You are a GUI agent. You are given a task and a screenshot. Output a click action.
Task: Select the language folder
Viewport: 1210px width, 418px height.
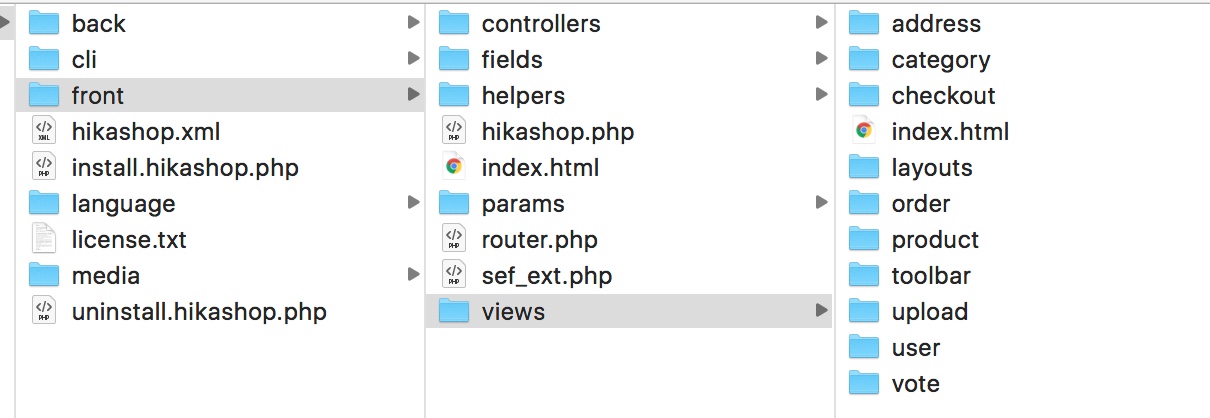point(123,204)
